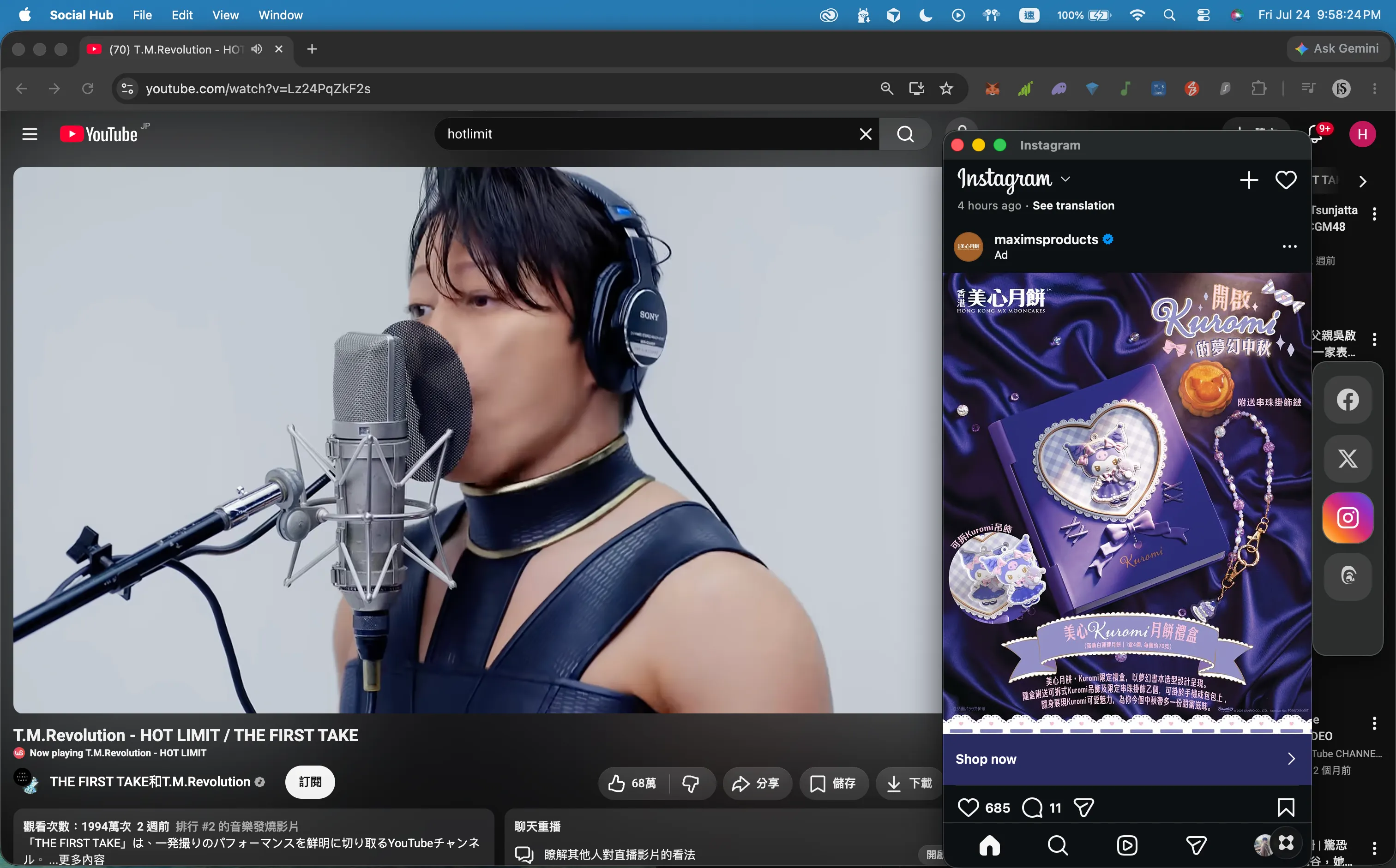This screenshot has height=868, width=1396.
Task: Click the Kuromi mooncake ad image
Action: tap(1127, 503)
